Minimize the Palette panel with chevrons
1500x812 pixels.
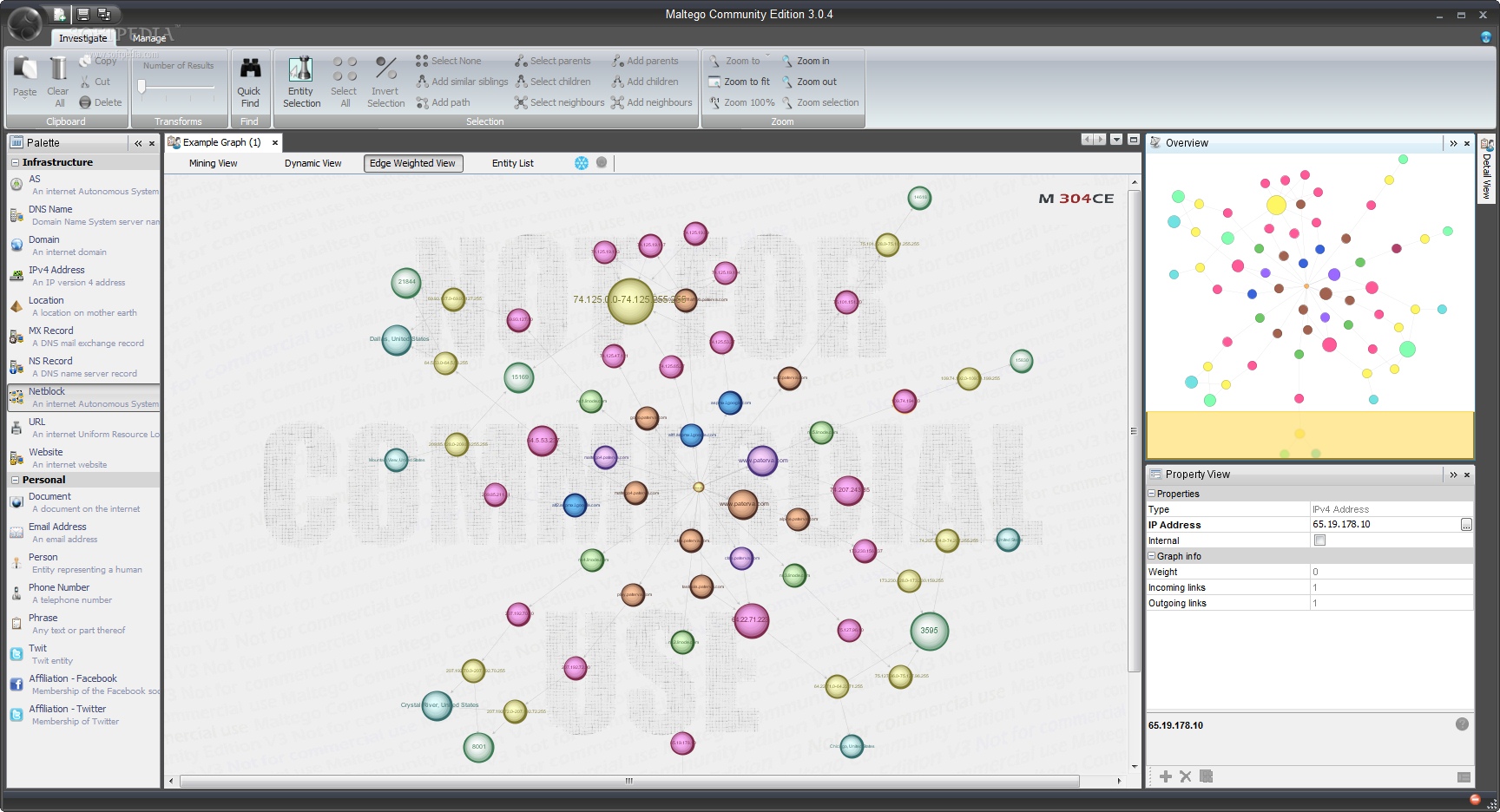point(138,143)
